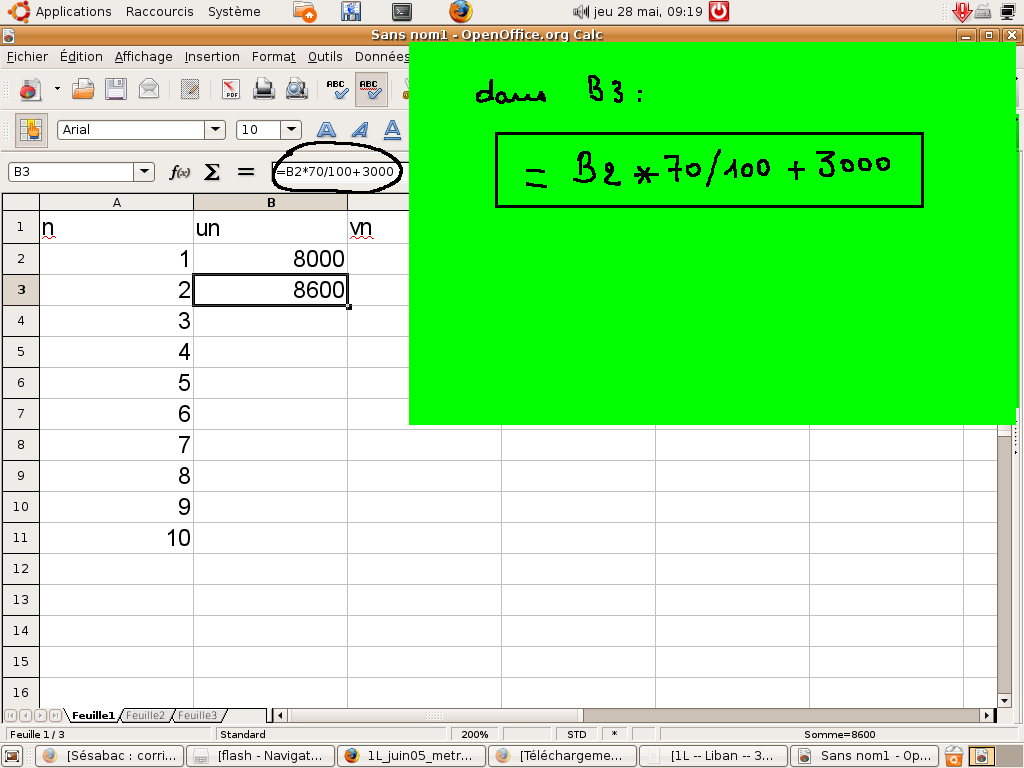
Task: Click the Send document as e-mail icon
Action: [x=149, y=90]
